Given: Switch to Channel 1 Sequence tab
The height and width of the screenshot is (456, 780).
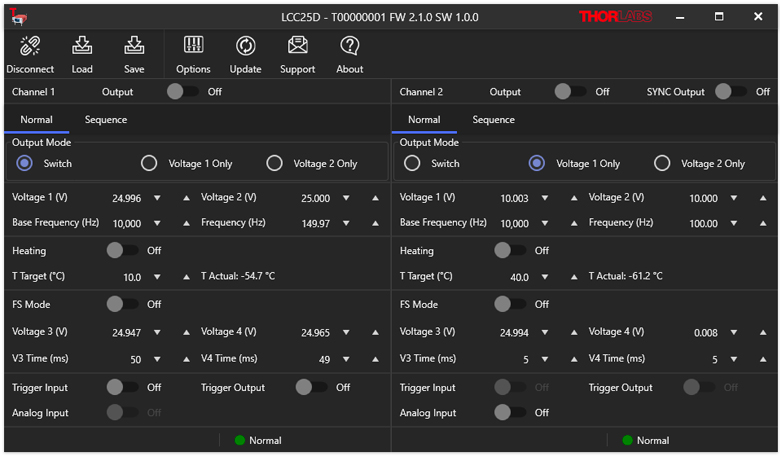Looking at the screenshot, I should point(106,120).
